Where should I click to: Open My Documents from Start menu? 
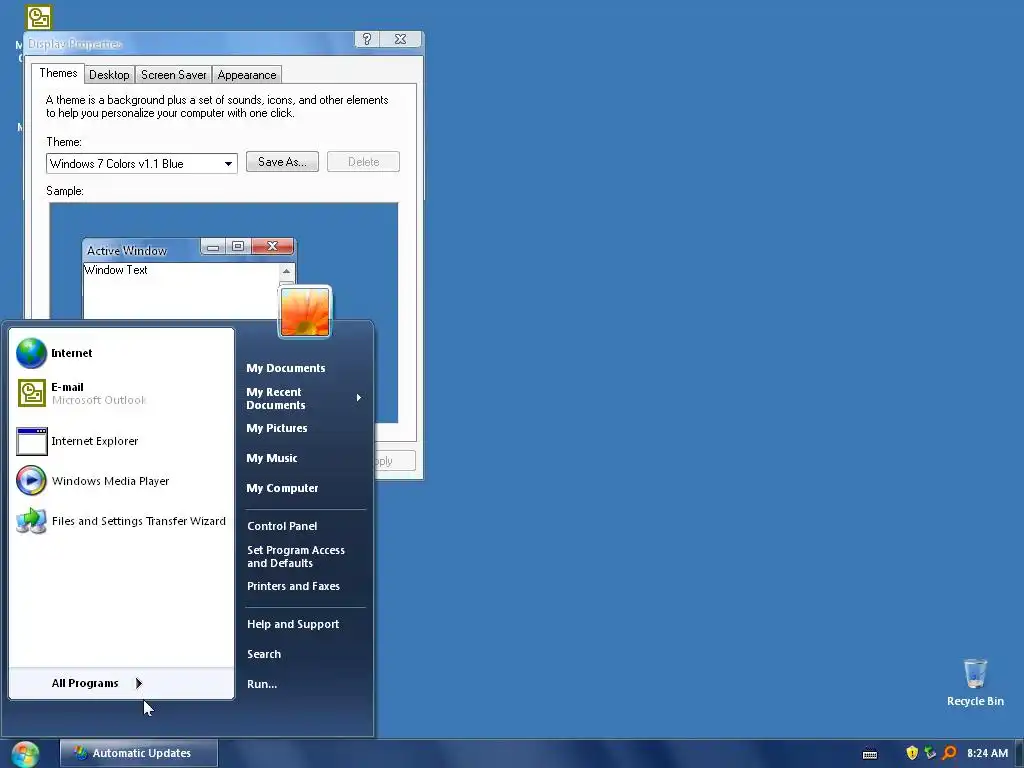285,368
